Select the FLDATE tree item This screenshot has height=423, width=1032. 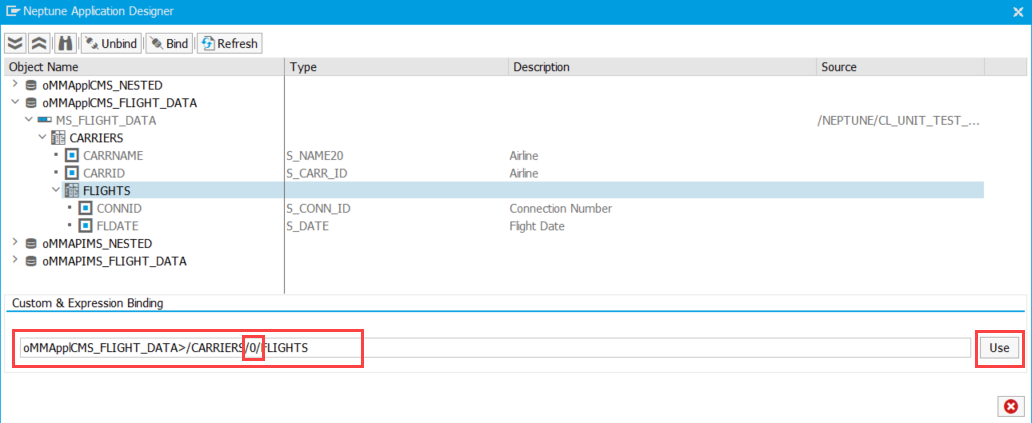tap(118, 226)
